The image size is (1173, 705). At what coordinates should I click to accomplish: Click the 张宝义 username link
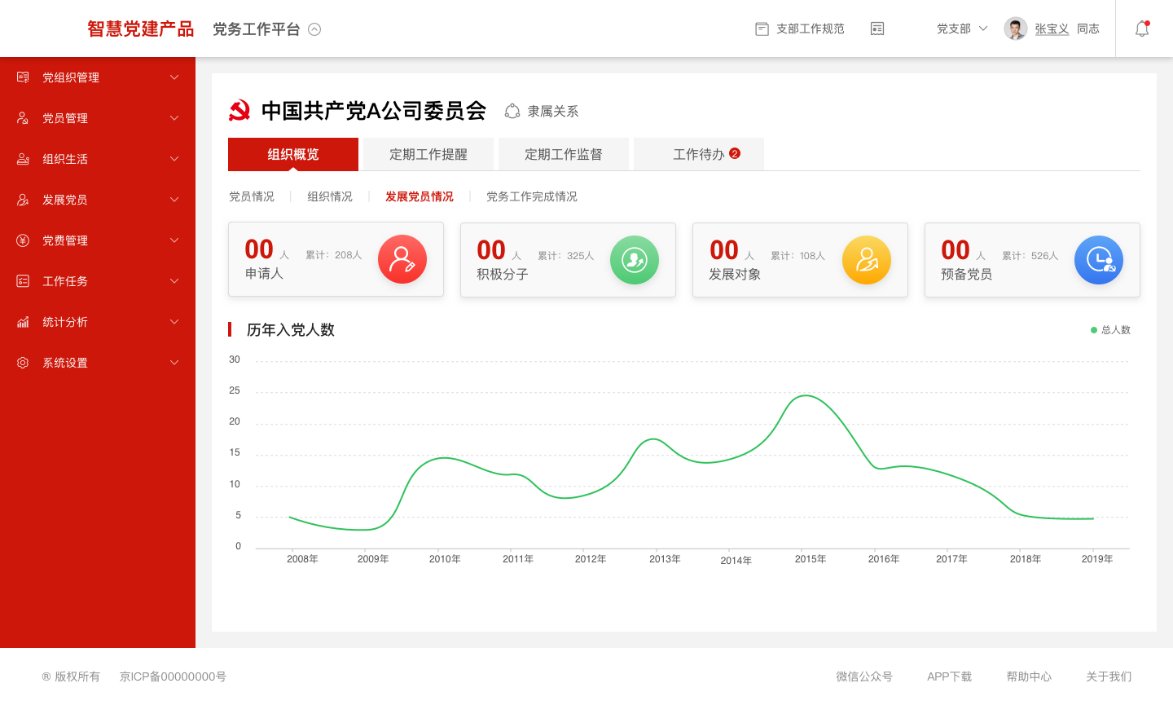(1052, 28)
